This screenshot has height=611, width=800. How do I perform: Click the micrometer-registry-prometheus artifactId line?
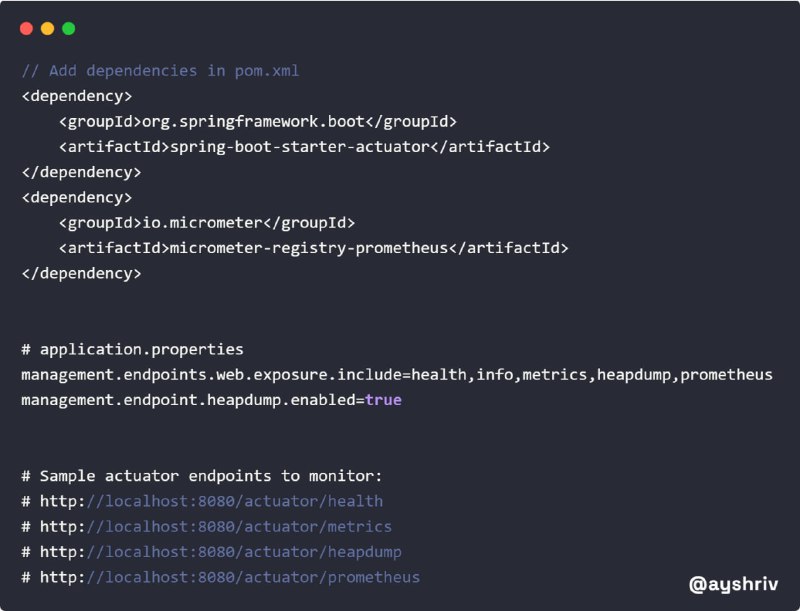click(313, 248)
